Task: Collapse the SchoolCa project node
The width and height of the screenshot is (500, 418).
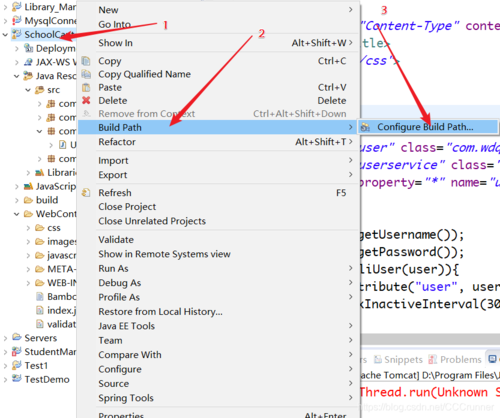Action: (x=5, y=34)
